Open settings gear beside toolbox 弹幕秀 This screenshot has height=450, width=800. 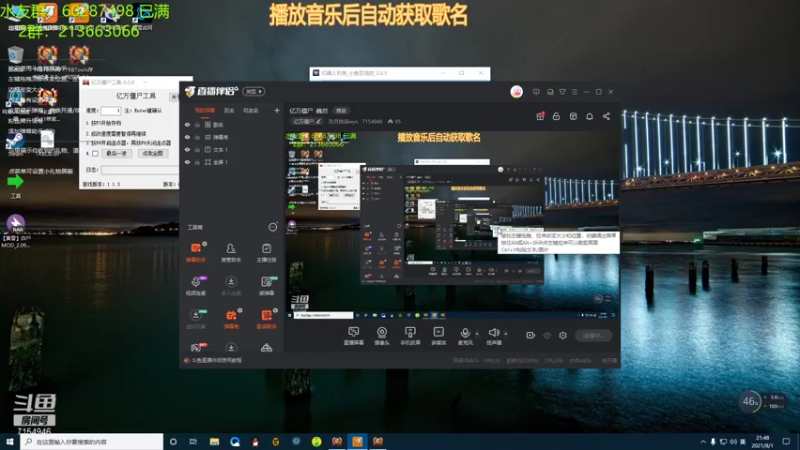point(240,310)
